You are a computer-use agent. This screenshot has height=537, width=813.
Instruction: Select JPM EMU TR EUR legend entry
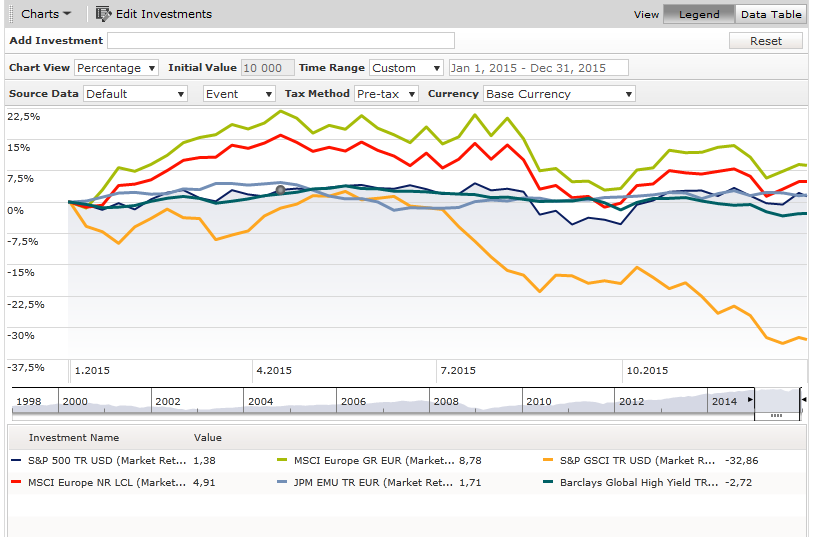point(373,483)
